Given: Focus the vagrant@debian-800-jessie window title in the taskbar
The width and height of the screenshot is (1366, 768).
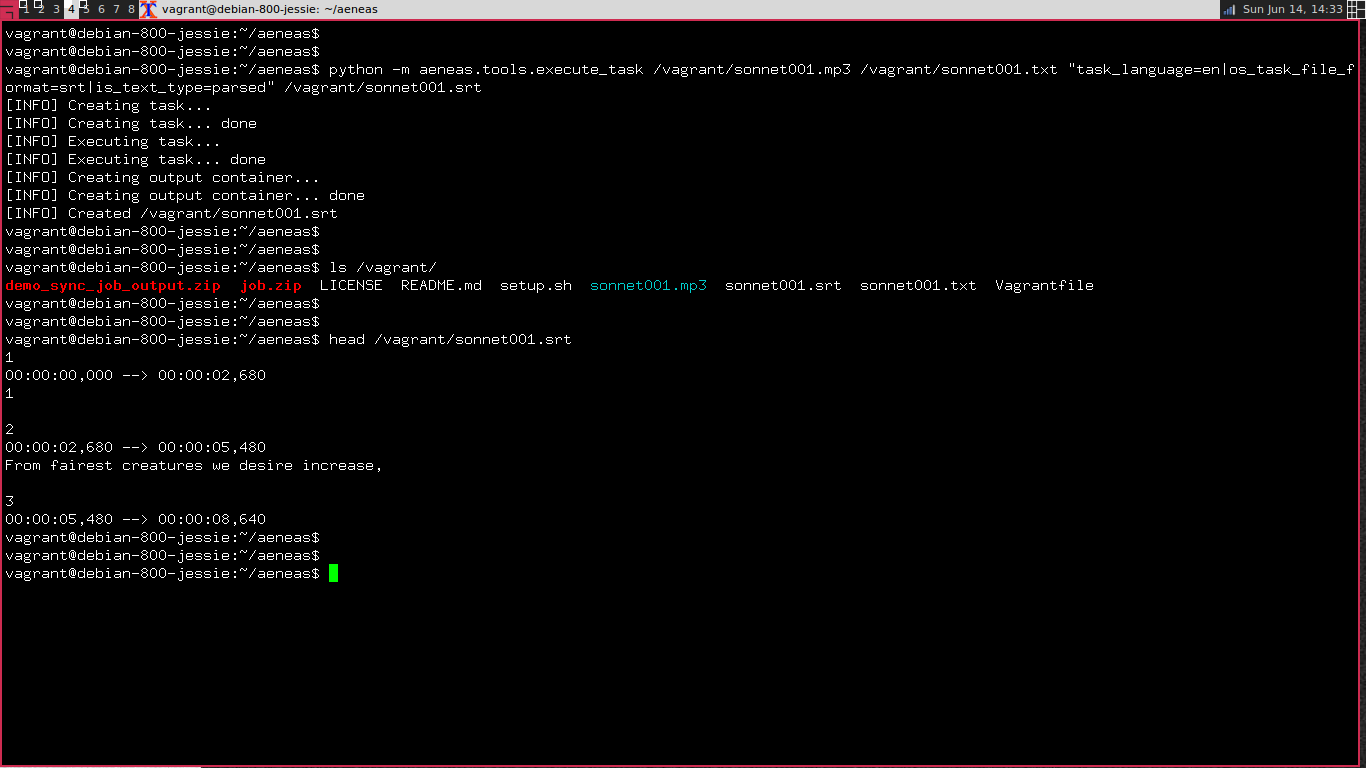Looking at the screenshot, I should [x=270, y=9].
